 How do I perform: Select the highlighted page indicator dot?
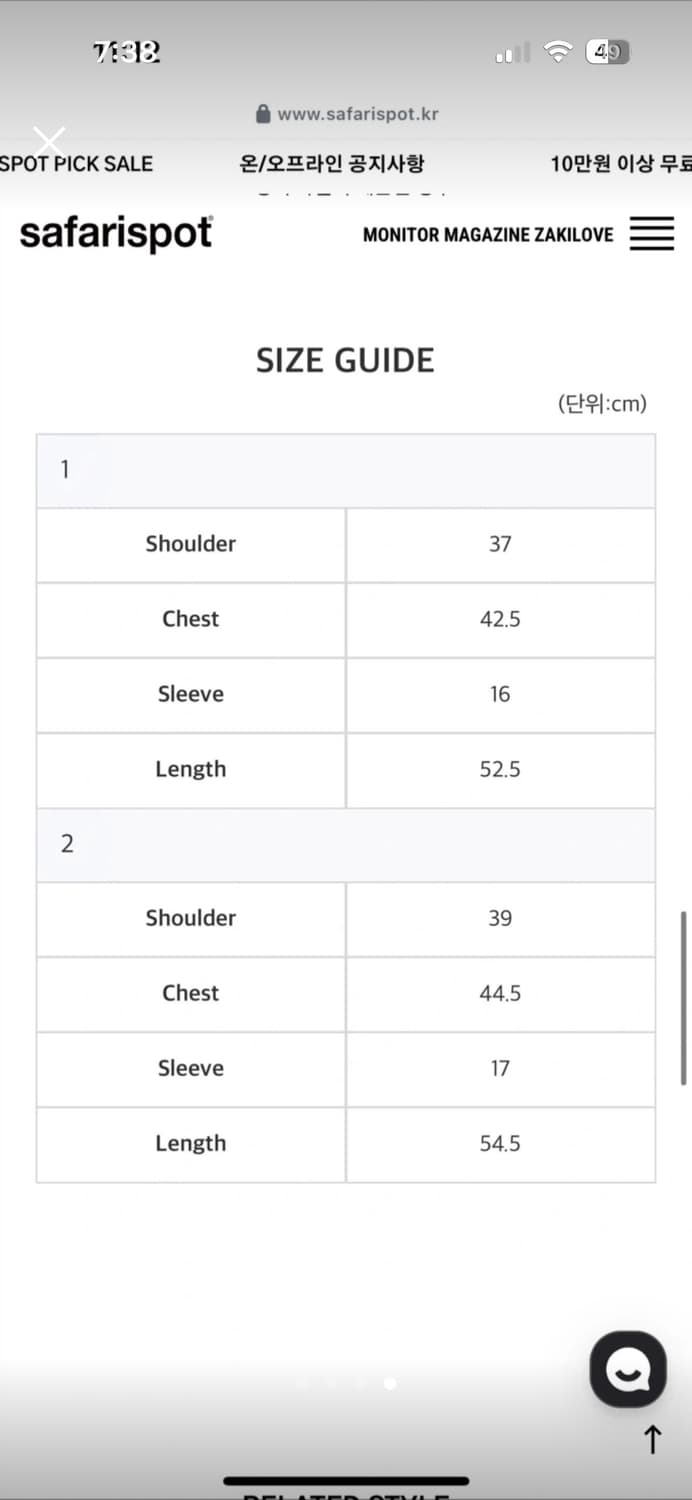pyautogui.click(x=390, y=1384)
